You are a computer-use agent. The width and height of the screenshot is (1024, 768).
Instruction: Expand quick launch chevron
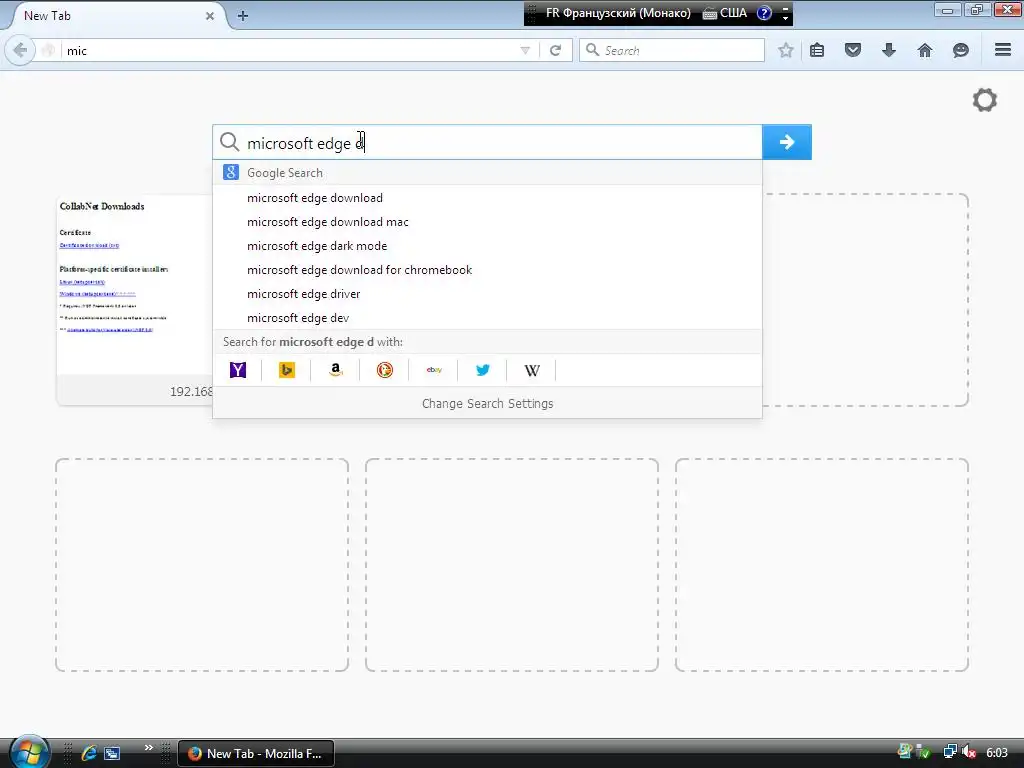(x=149, y=747)
